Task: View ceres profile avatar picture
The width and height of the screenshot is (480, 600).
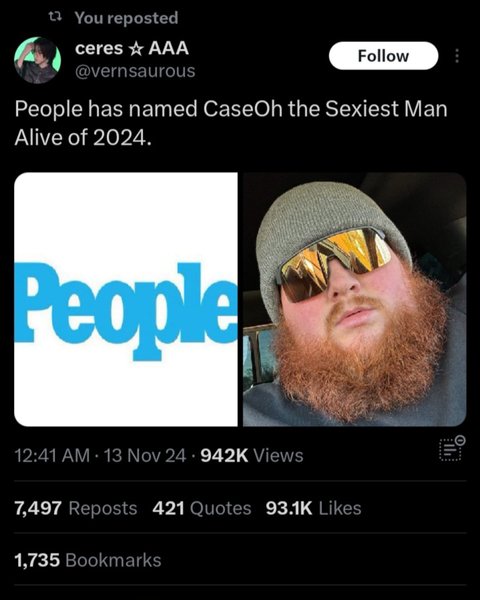Action: click(38, 60)
